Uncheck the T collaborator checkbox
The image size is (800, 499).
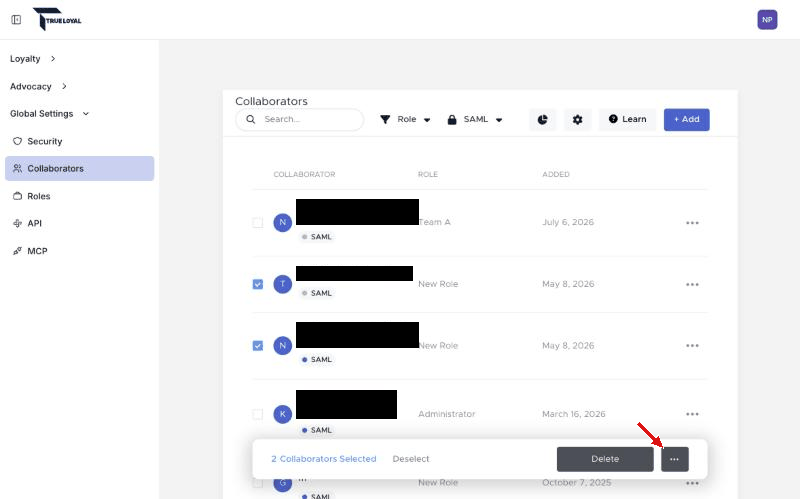[258, 284]
